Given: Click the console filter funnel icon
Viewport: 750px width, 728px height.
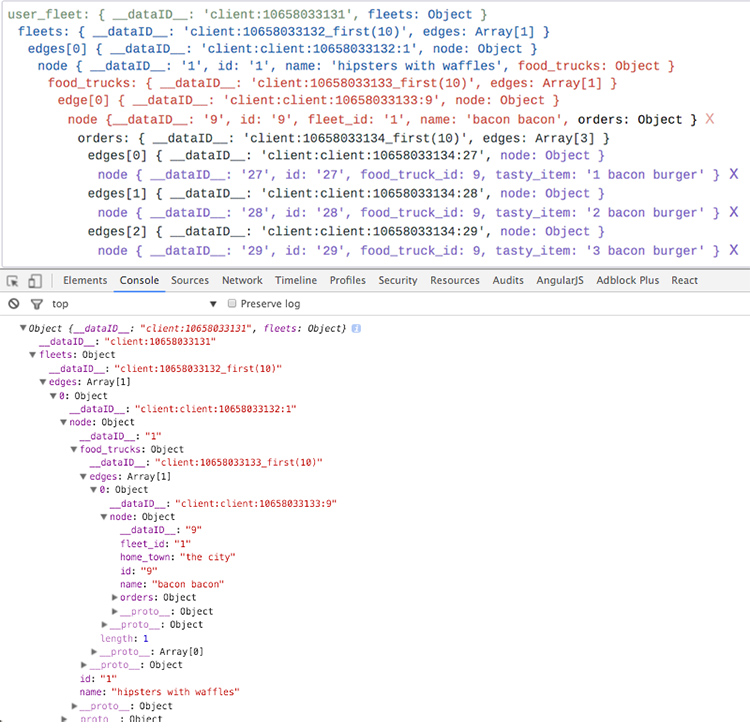Looking at the screenshot, I should [x=36, y=304].
